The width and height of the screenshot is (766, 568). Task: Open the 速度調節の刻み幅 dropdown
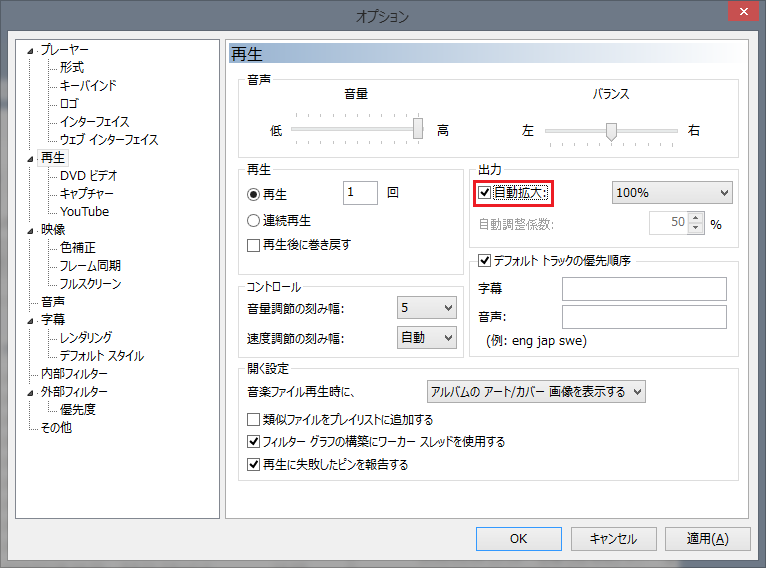coord(426,337)
